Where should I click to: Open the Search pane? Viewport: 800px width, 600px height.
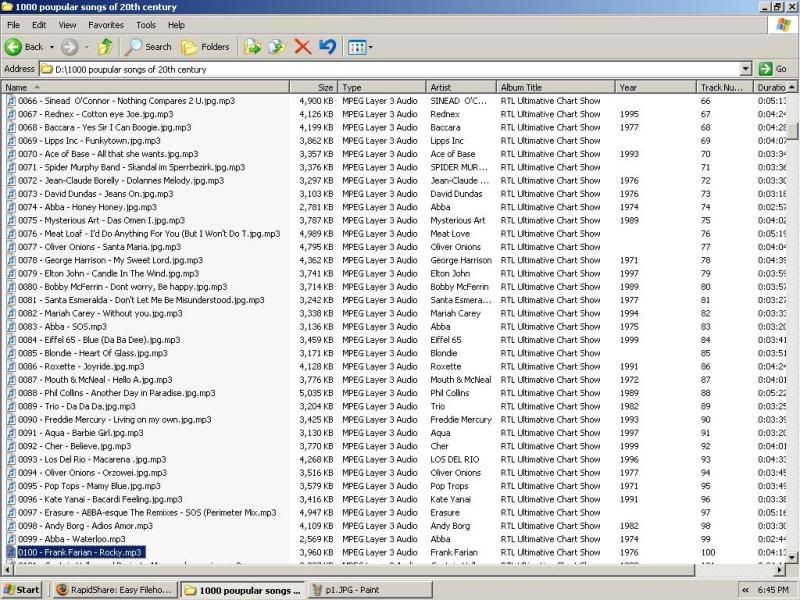(148, 47)
